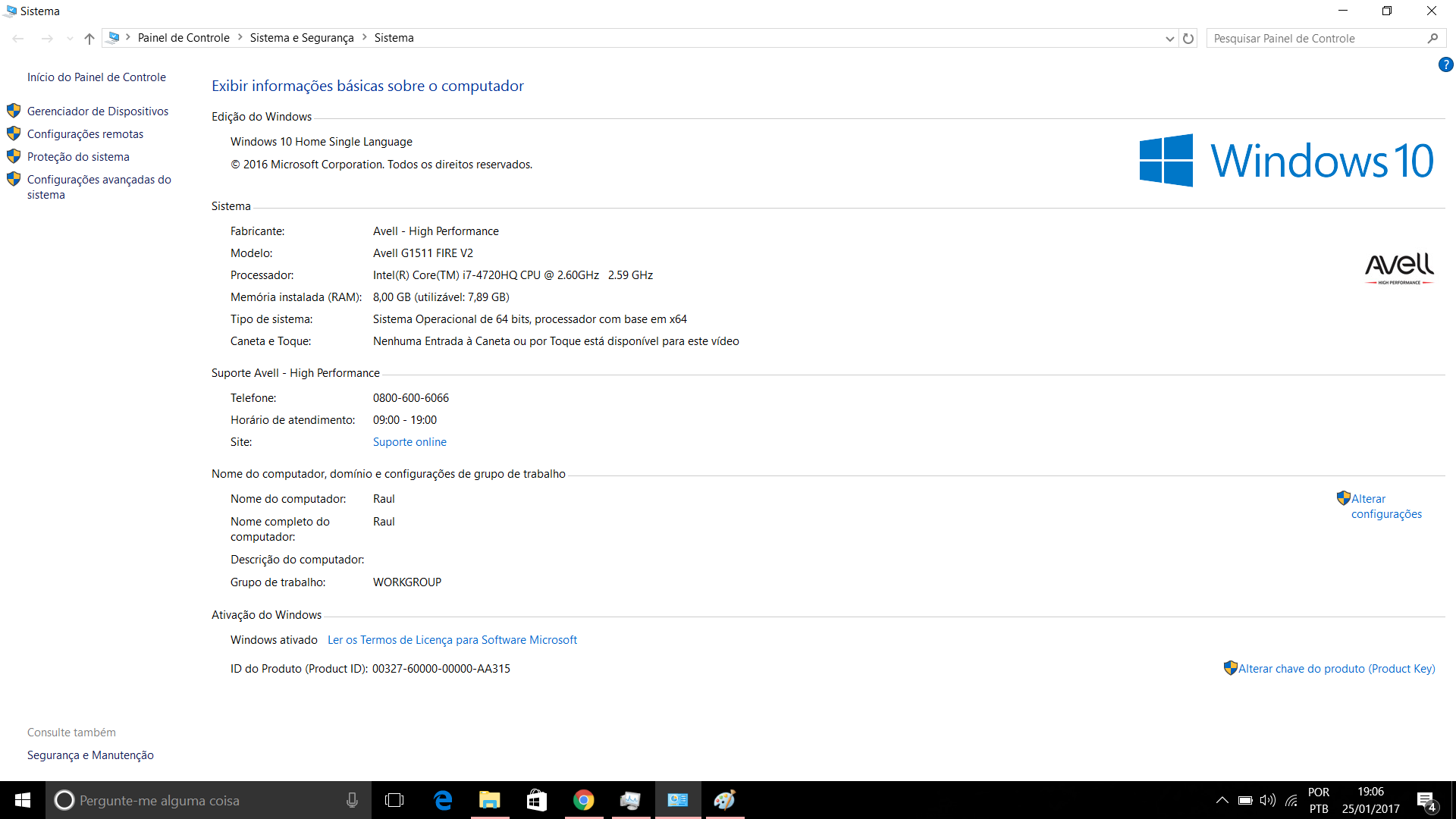
Task: Click the volume speaker tray icon
Action: coord(1268,800)
